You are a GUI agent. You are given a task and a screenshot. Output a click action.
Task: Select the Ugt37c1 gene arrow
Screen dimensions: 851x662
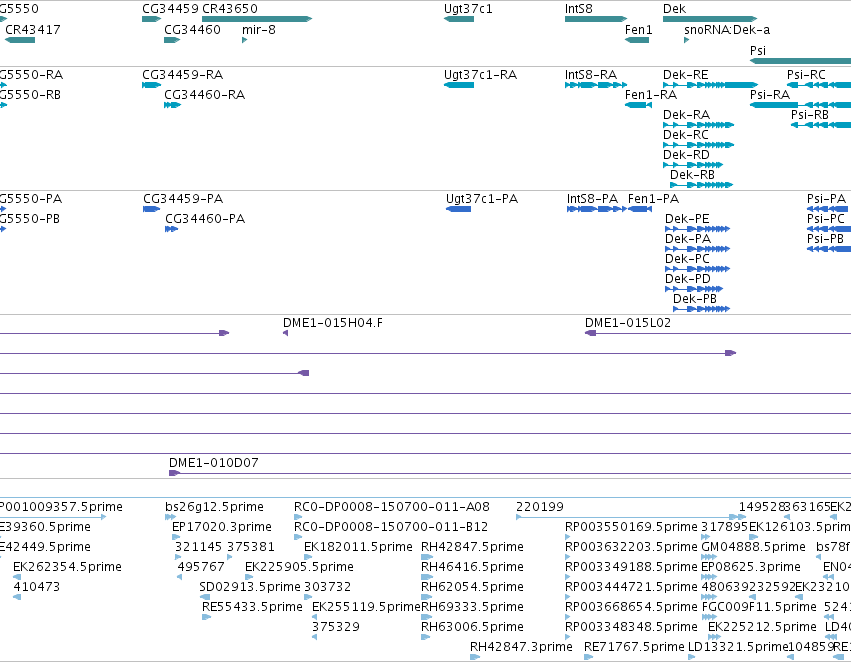point(459,19)
